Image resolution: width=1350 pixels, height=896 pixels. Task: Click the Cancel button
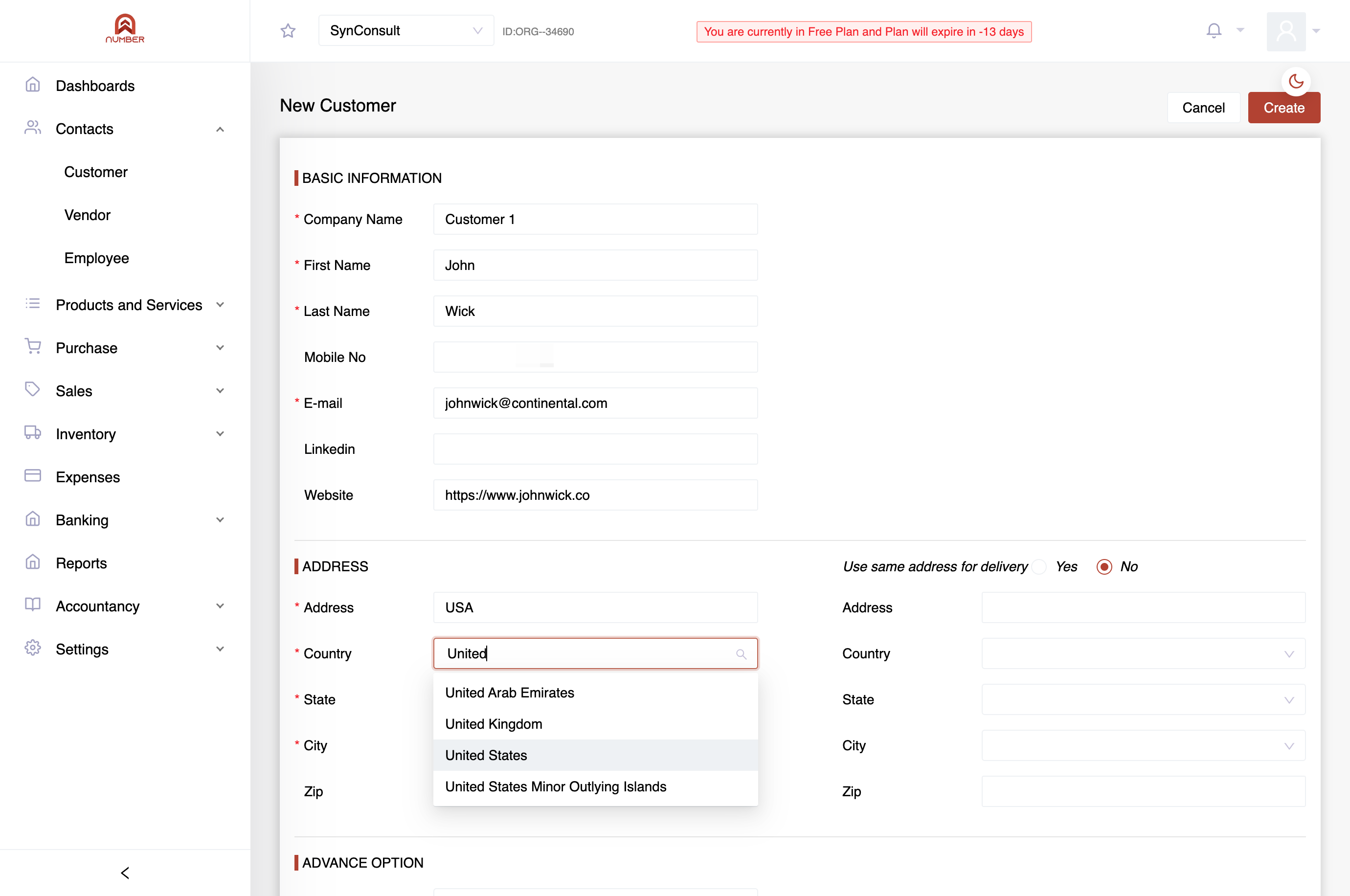pos(1203,108)
